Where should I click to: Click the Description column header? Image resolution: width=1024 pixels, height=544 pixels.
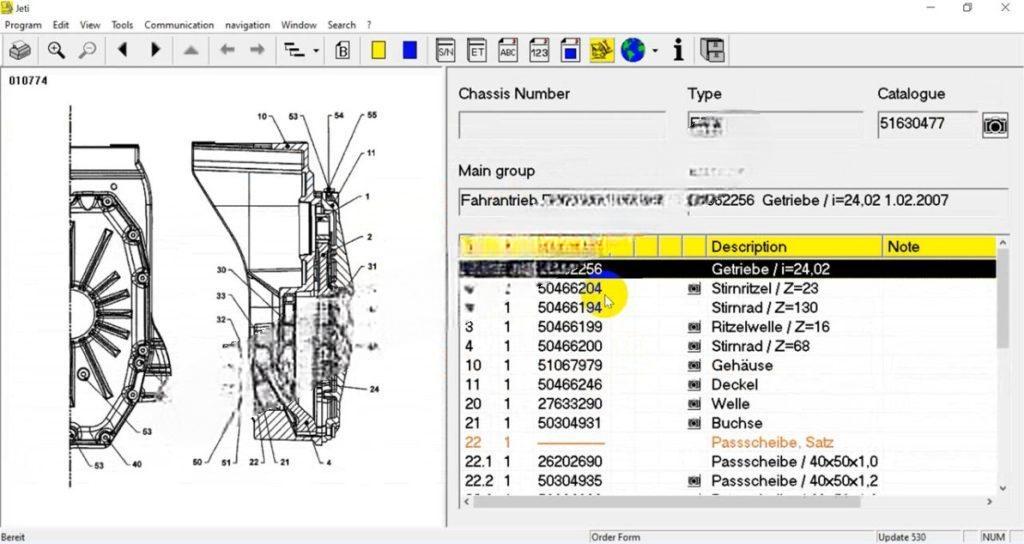[748, 246]
